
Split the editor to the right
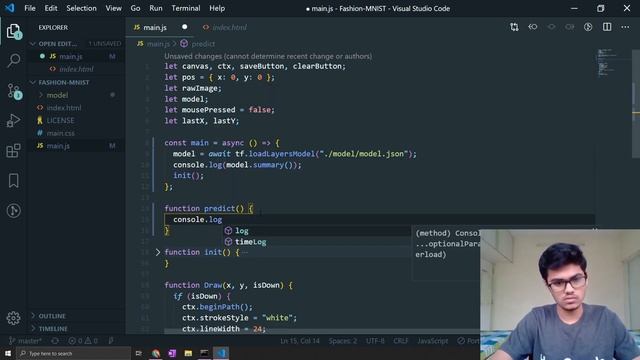(x=607, y=27)
